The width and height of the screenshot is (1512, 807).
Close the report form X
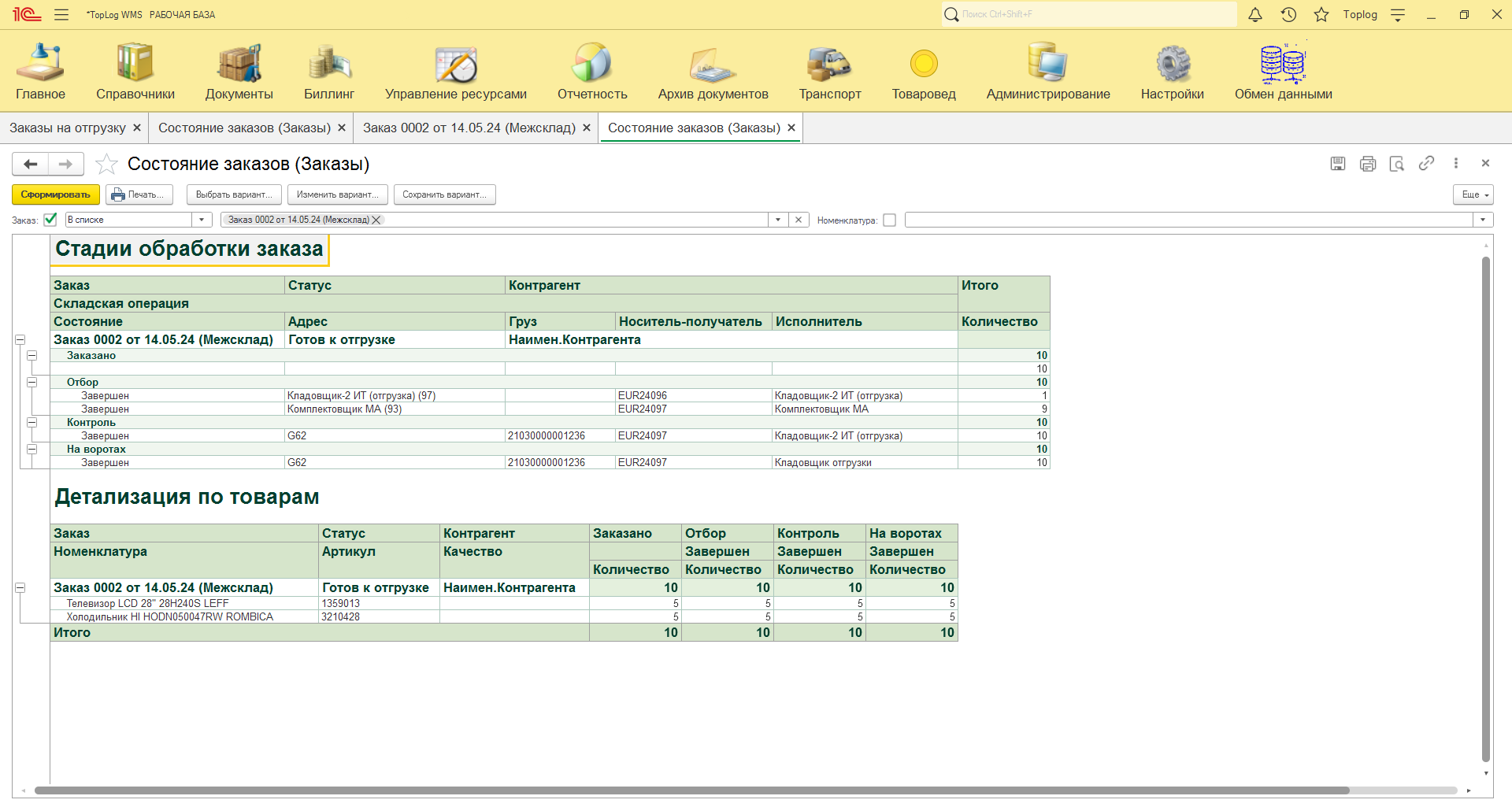(x=1485, y=163)
